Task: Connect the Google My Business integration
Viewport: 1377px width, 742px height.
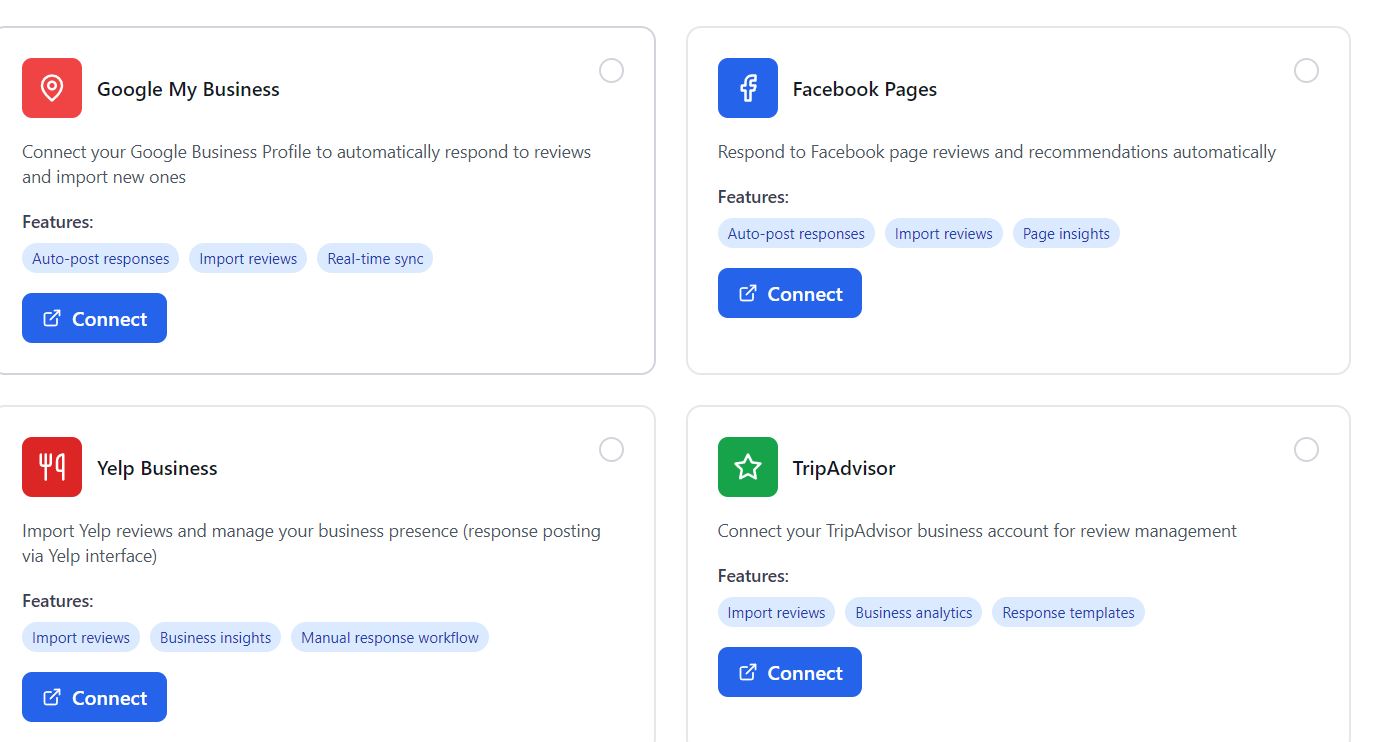Action: (94, 318)
